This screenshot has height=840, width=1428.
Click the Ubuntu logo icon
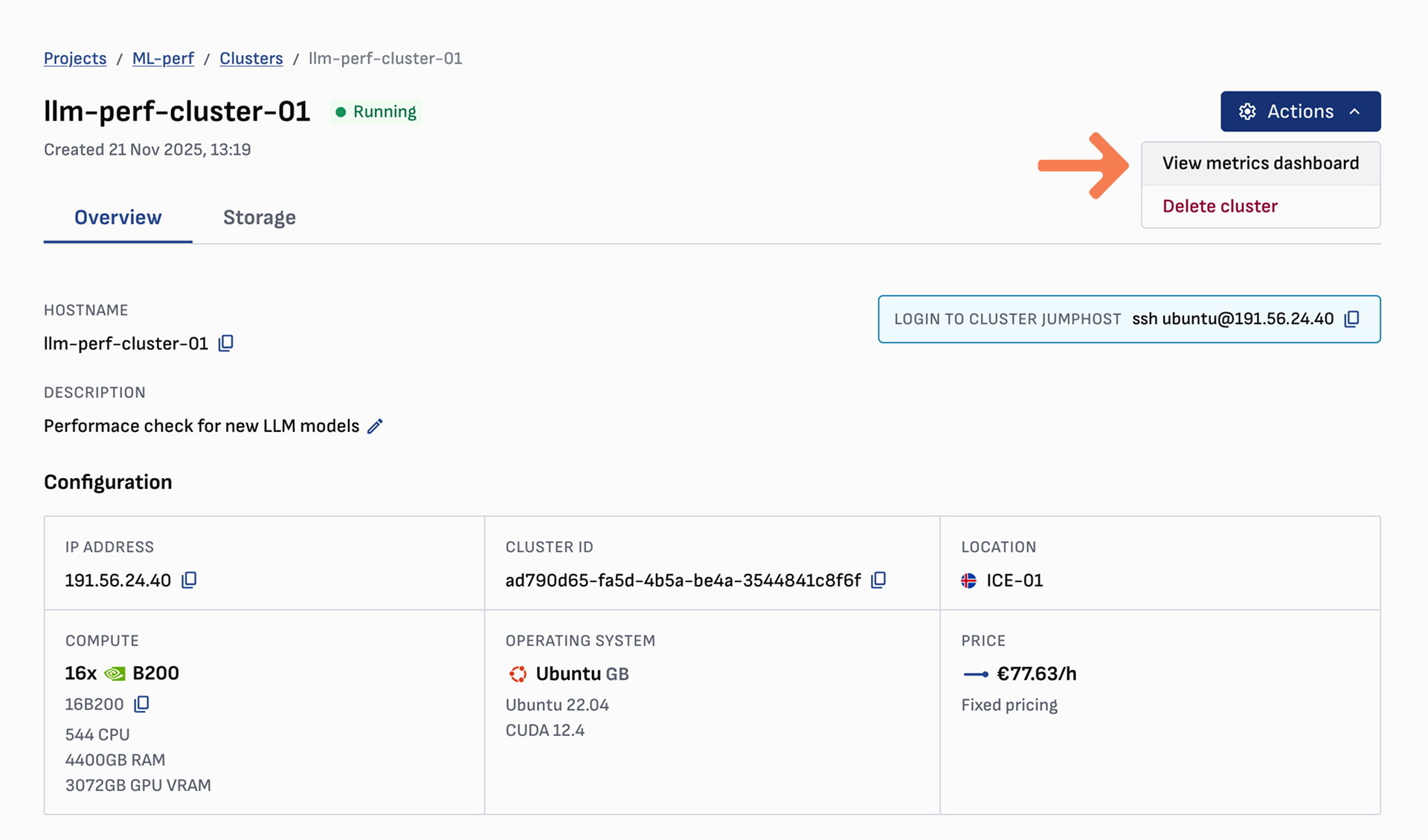click(x=518, y=674)
